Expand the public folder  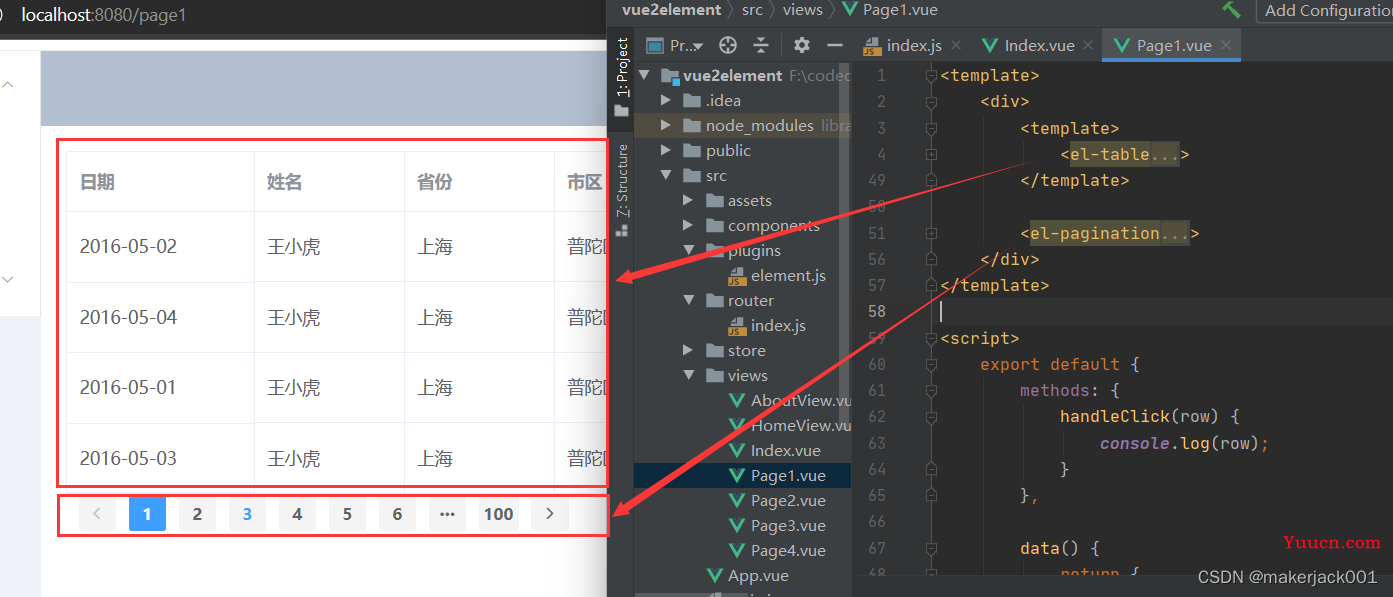(666, 150)
